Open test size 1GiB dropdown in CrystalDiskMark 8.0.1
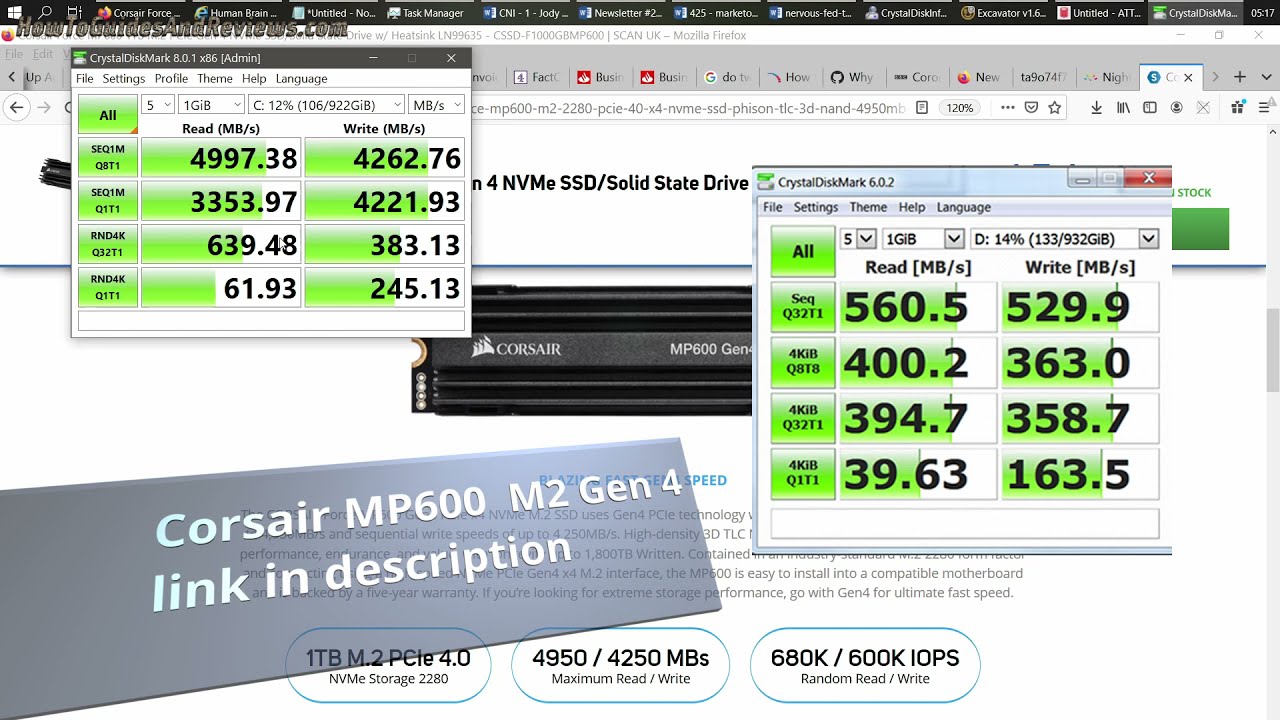1280x720 pixels. (211, 105)
